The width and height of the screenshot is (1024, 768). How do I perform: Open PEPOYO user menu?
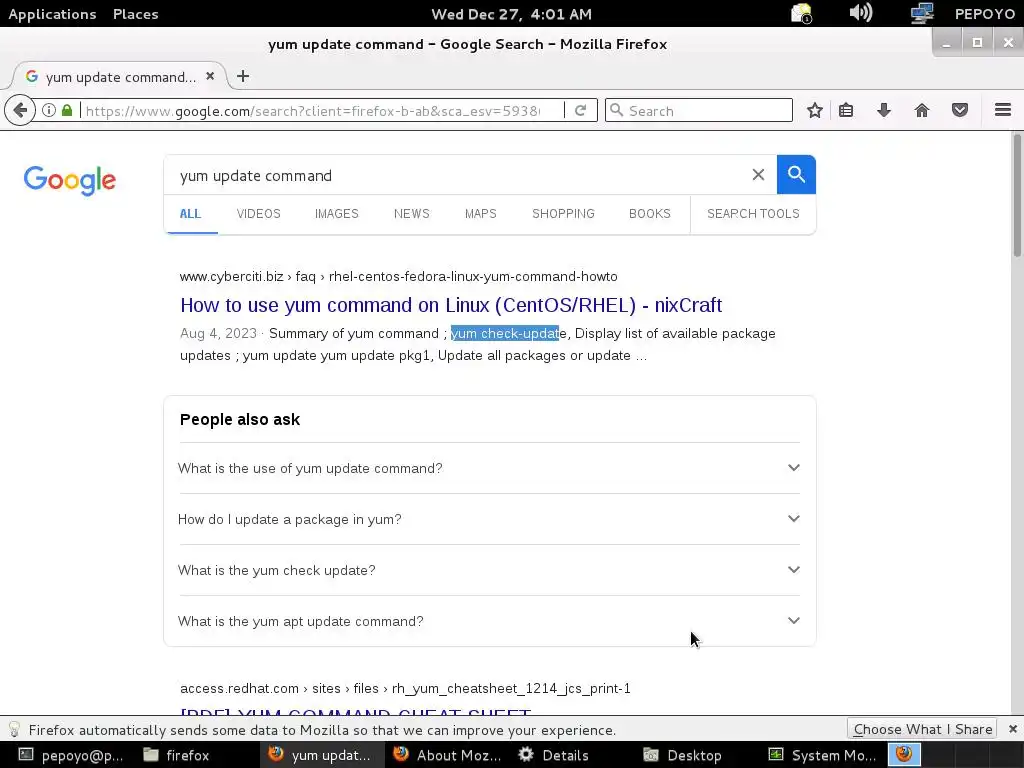click(985, 14)
